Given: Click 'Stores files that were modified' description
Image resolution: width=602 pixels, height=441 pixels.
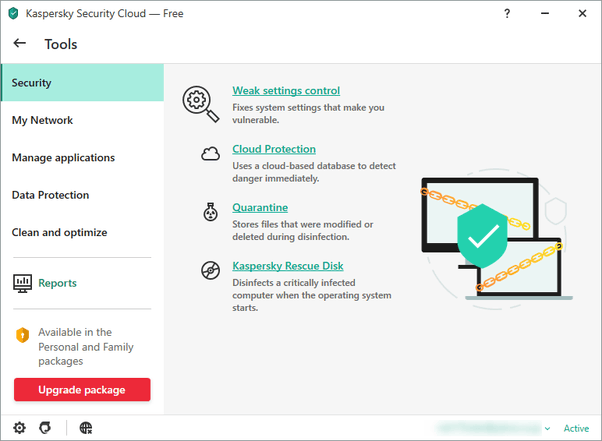Looking at the screenshot, I should tap(303, 230).
